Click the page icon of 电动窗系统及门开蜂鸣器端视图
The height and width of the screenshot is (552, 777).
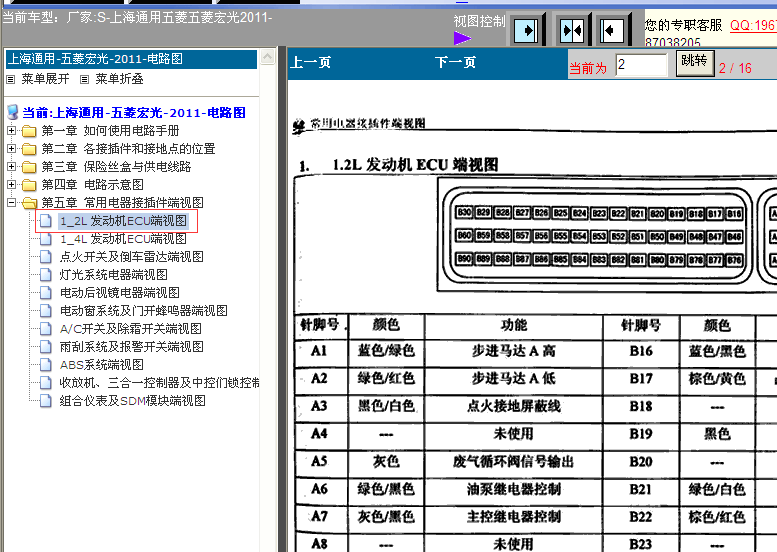[x=46, y=311]
